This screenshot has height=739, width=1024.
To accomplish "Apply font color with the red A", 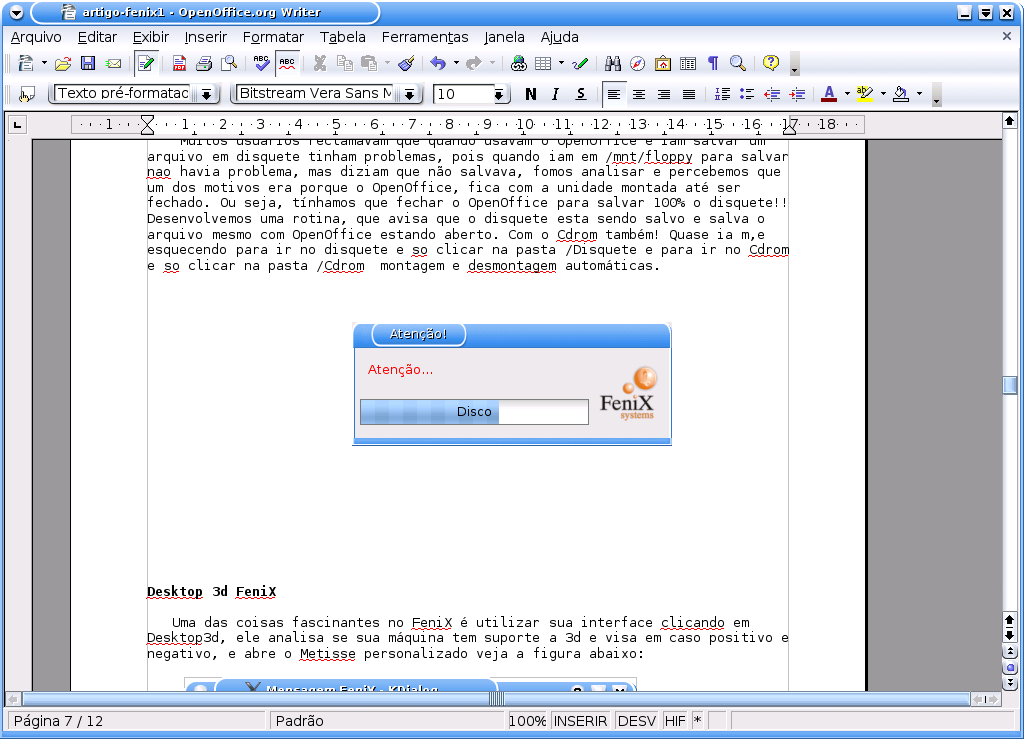I will (x=829, y=95).
